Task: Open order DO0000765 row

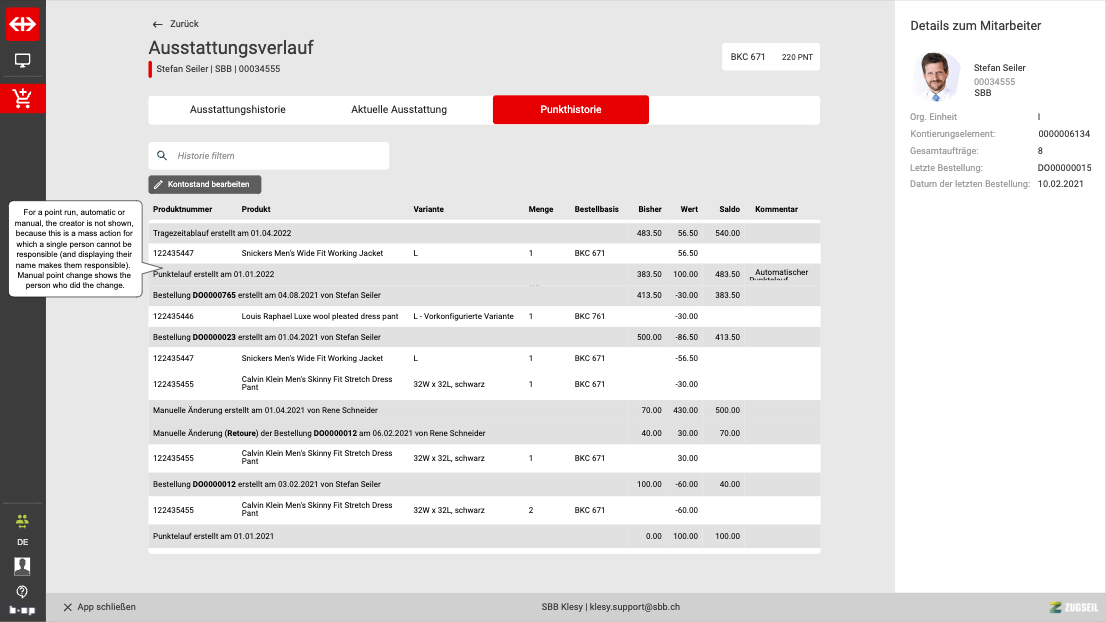Action: [213, 295]
